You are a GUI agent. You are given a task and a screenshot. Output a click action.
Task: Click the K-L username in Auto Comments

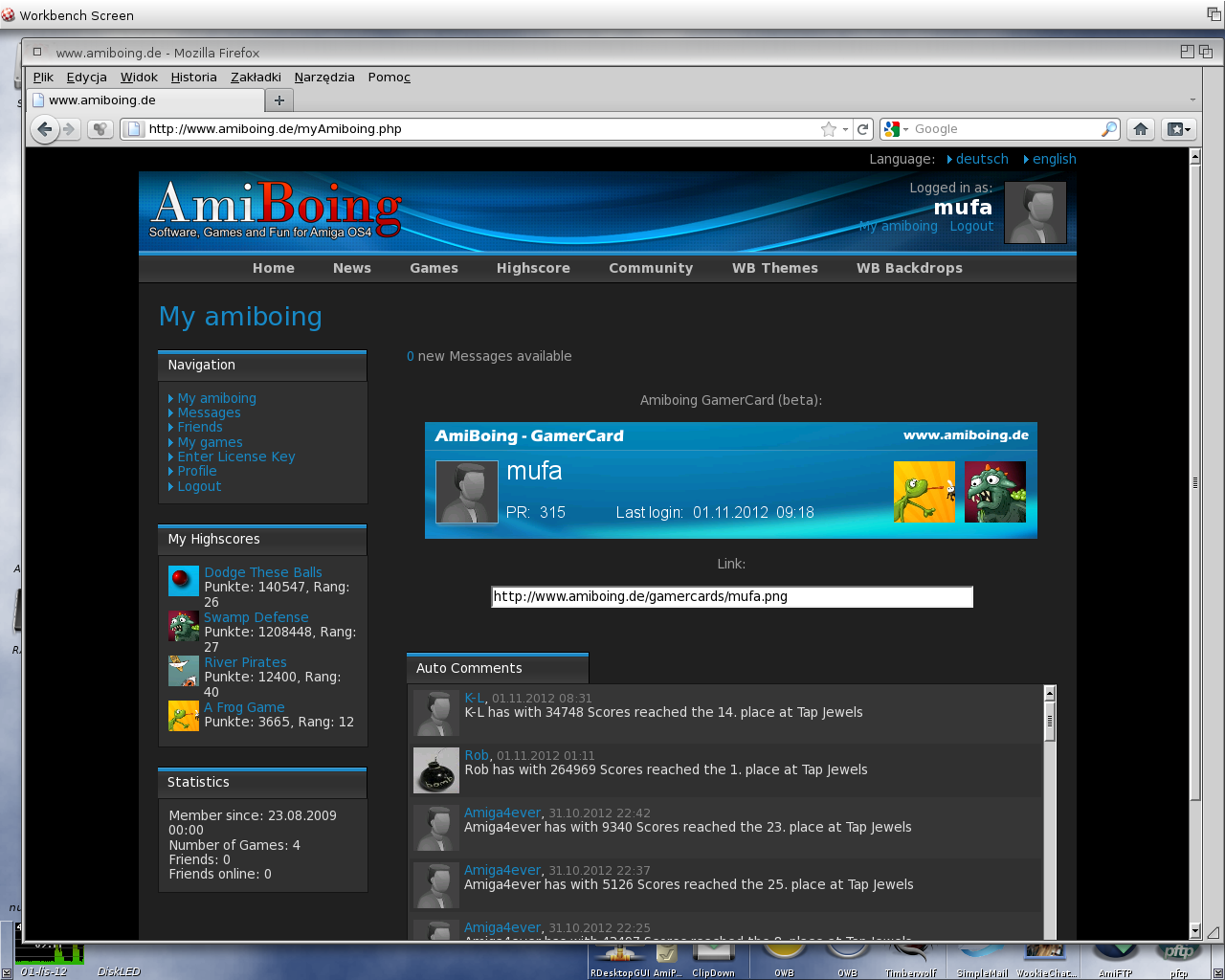click(x=474, y=698)
